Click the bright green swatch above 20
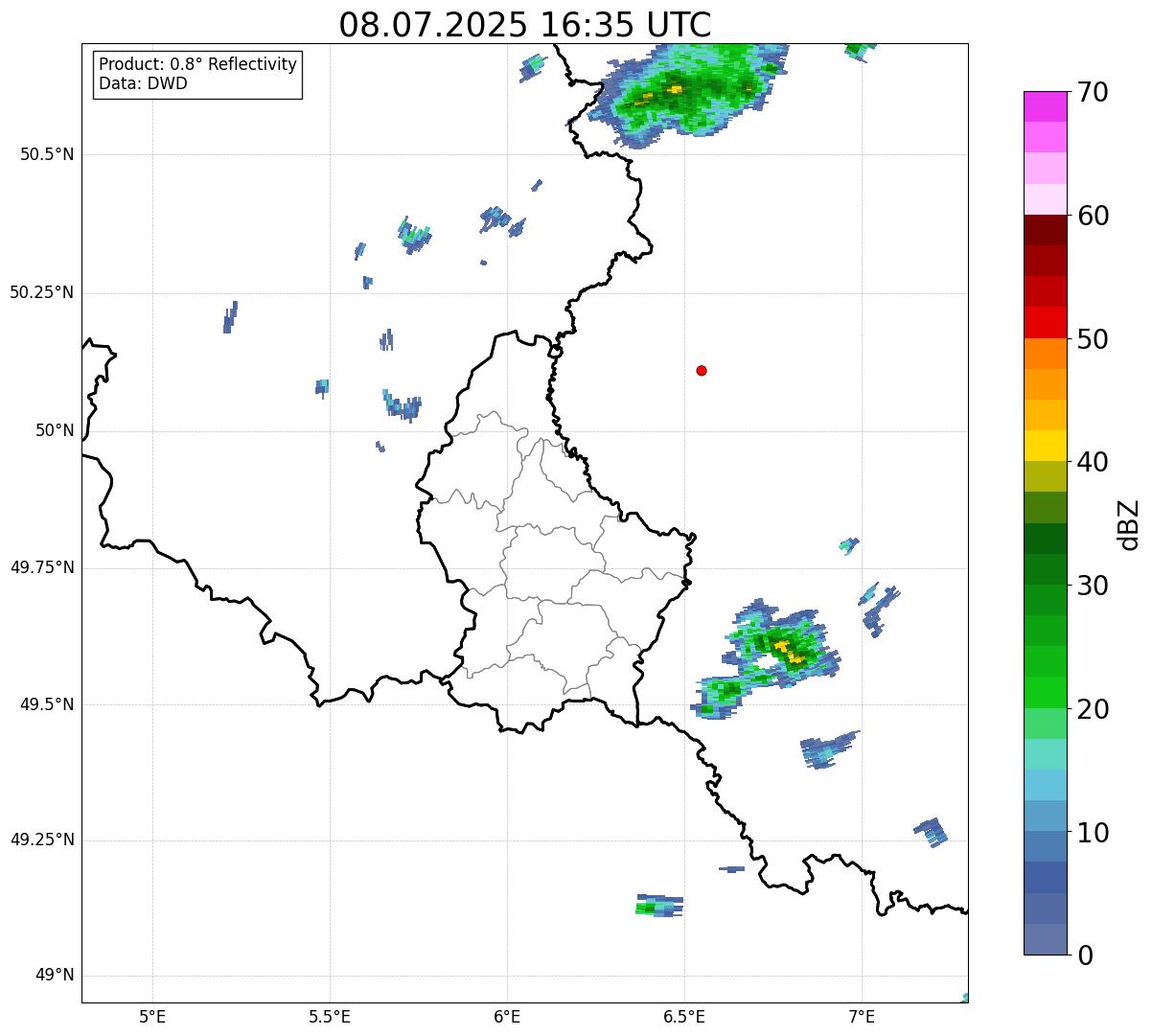 (1046, 692)
